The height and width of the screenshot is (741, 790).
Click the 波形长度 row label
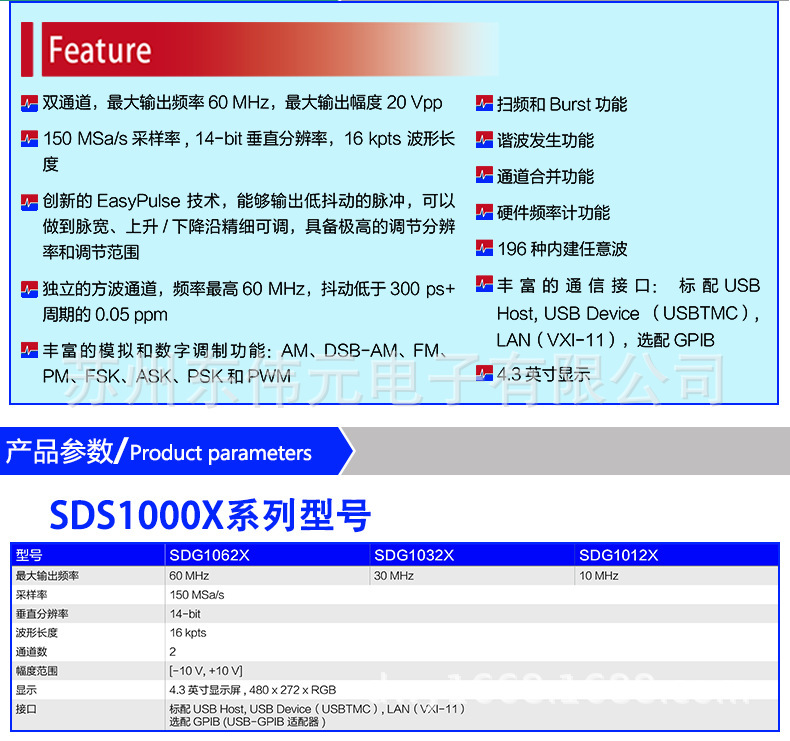click(37, 633)
